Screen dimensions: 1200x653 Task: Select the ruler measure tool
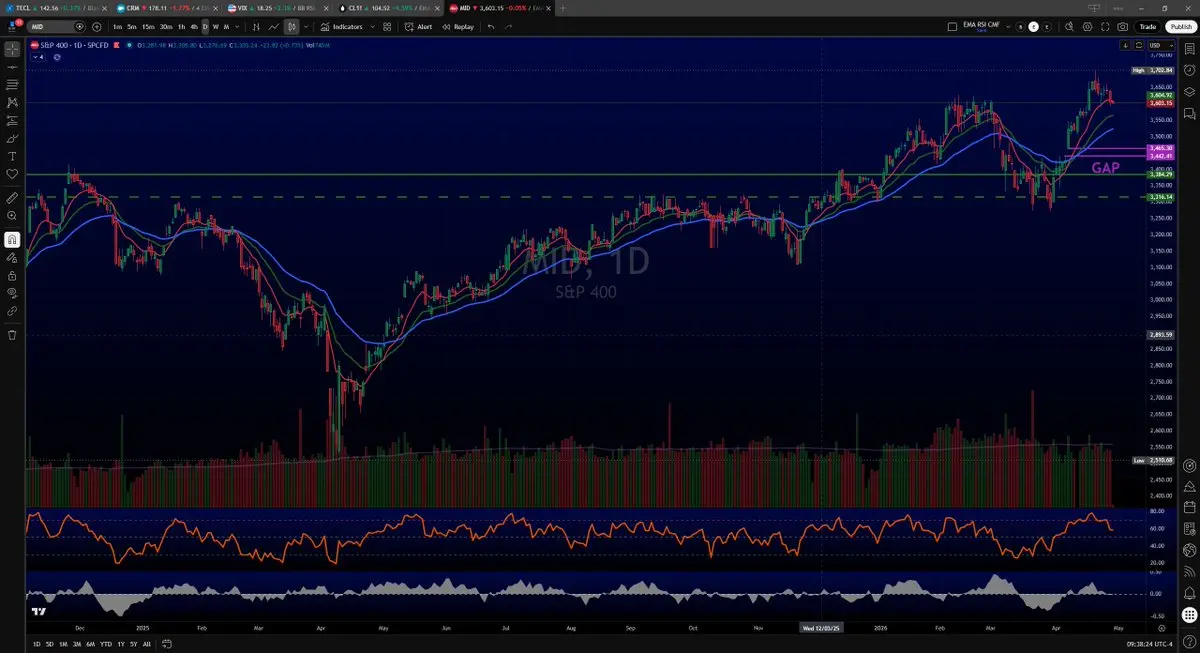12,198
